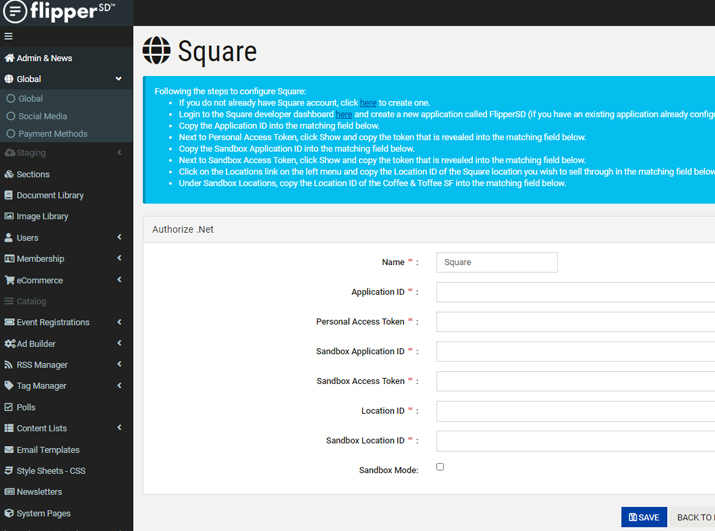Click the Newsletters icon

point(10,492)
